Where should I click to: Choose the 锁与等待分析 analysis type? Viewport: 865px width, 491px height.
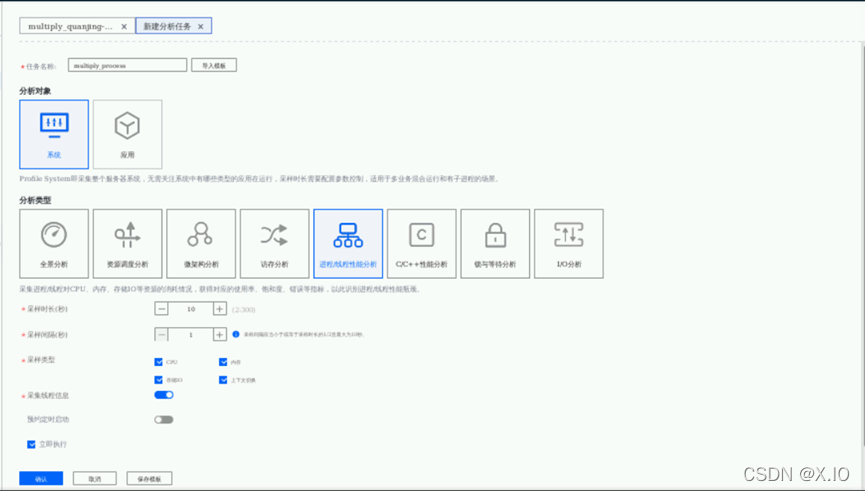tap(495, 244)
